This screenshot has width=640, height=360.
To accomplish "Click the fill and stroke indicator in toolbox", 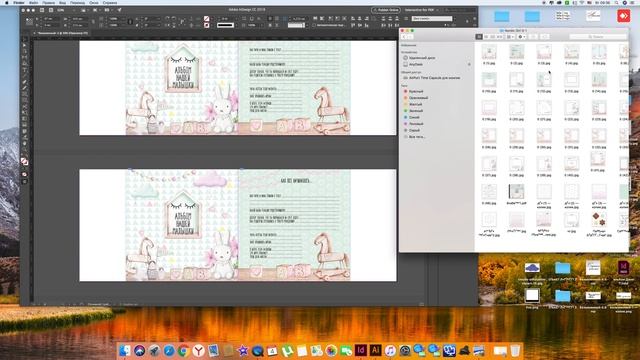I will [24, 162].
